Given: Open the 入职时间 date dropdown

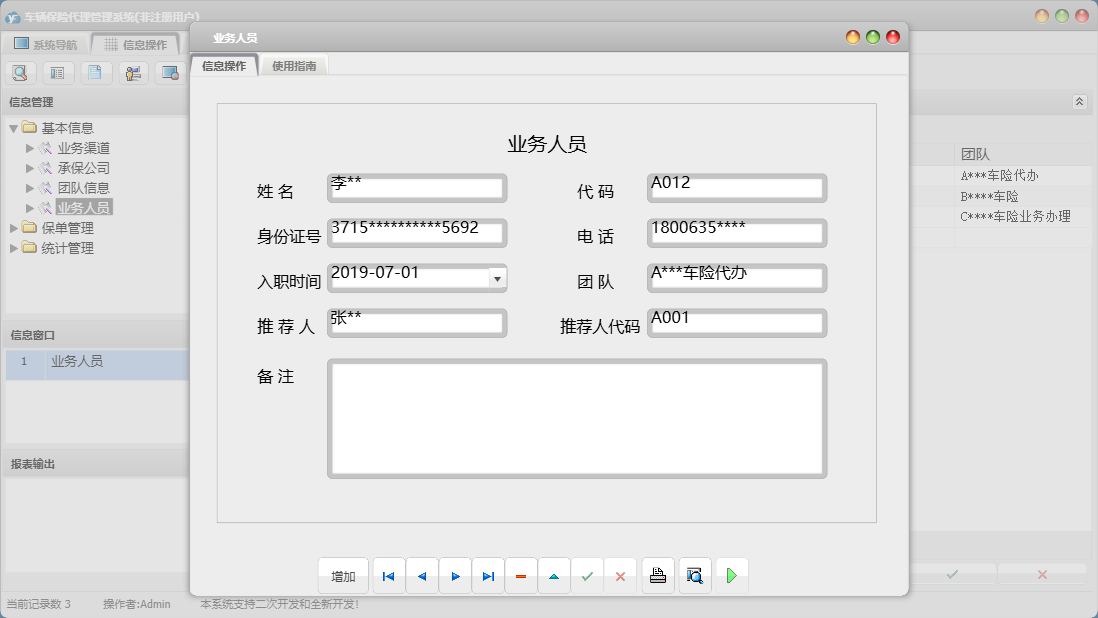Looking at the screenshot, I should click(x=497, y=279).
